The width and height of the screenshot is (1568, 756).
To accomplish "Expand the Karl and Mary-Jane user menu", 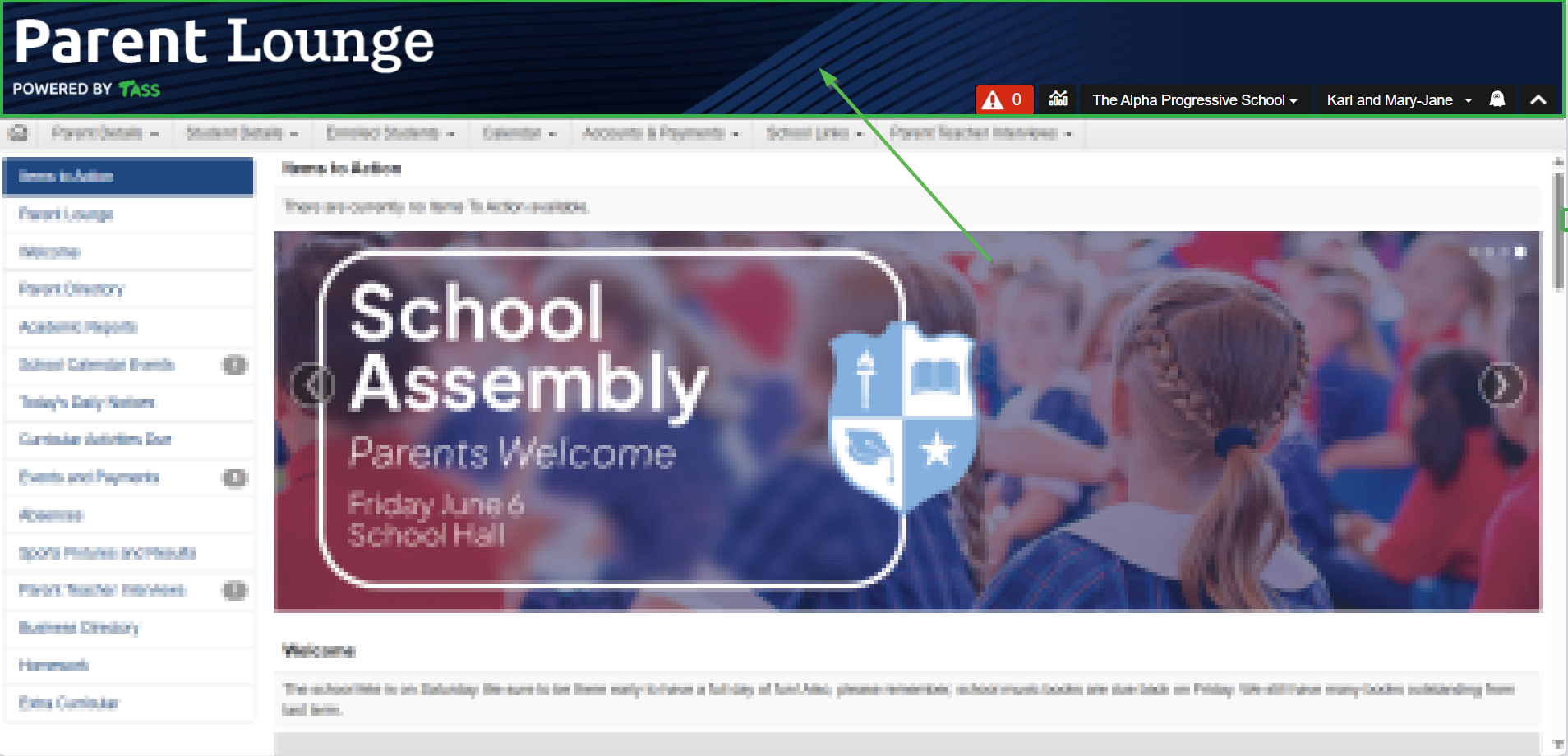I will [1399, 100].
